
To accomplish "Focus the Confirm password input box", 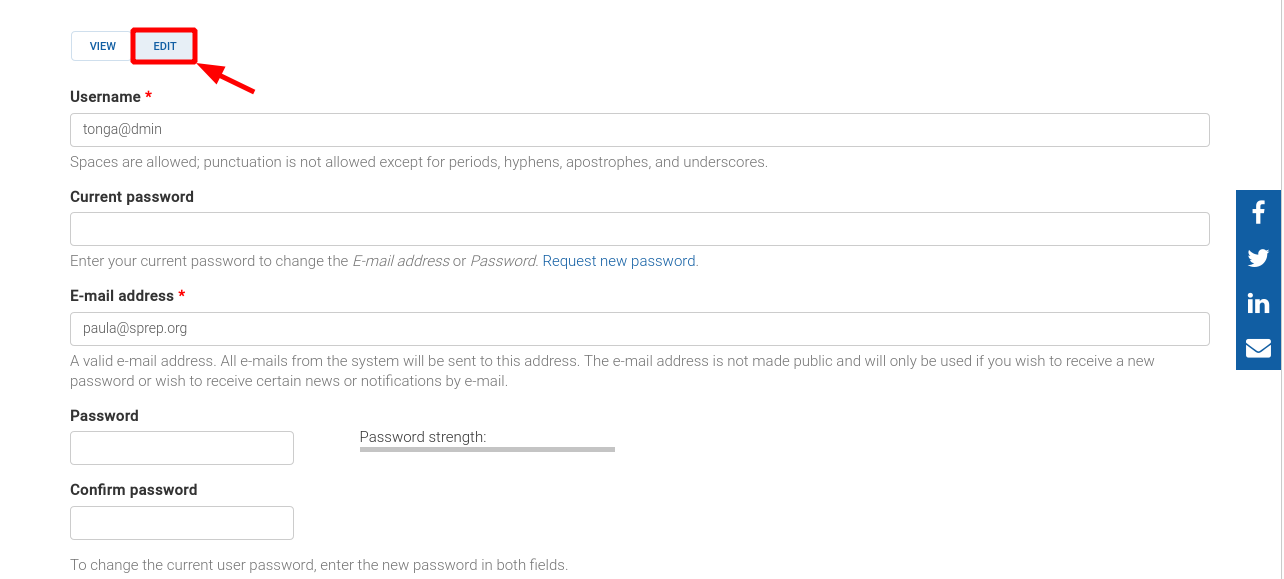I will 182,523.
